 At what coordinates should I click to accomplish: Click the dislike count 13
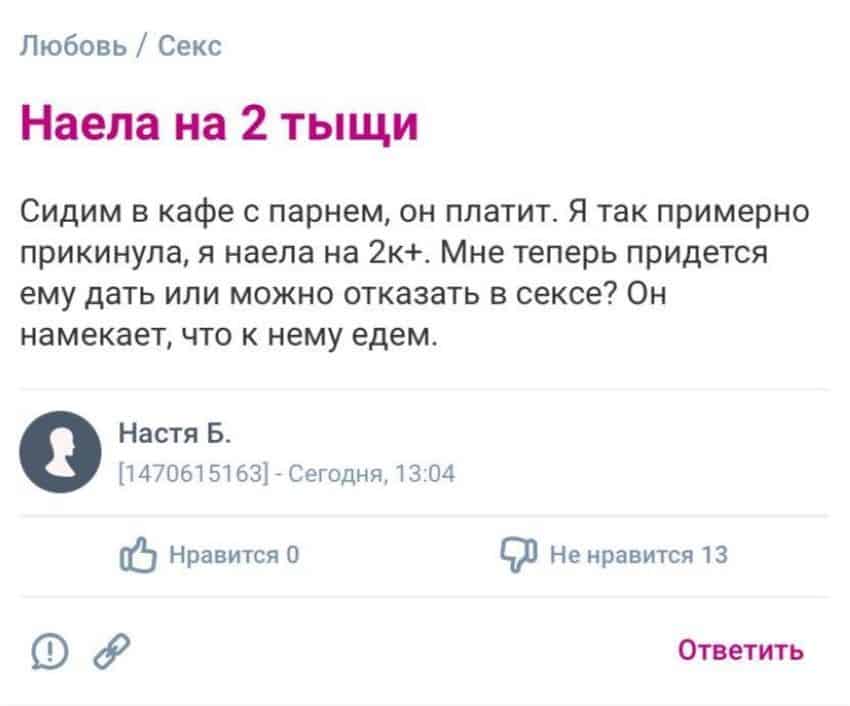coord(714,555)
